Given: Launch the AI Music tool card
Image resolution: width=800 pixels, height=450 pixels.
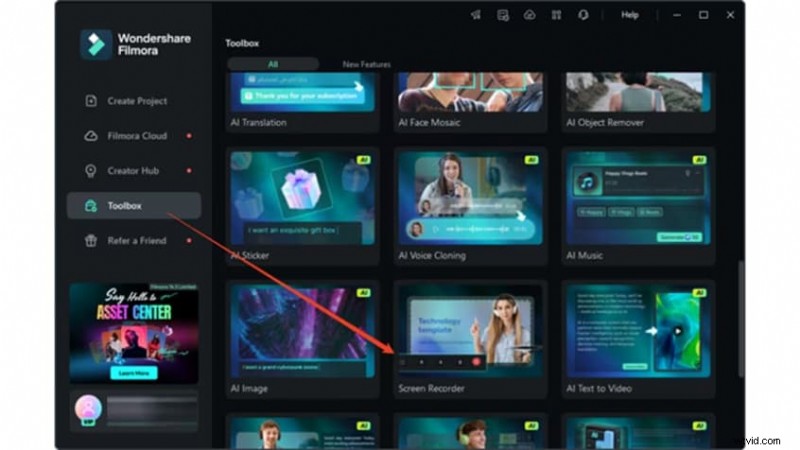Looking at the screenshot, I should point(638,200).
